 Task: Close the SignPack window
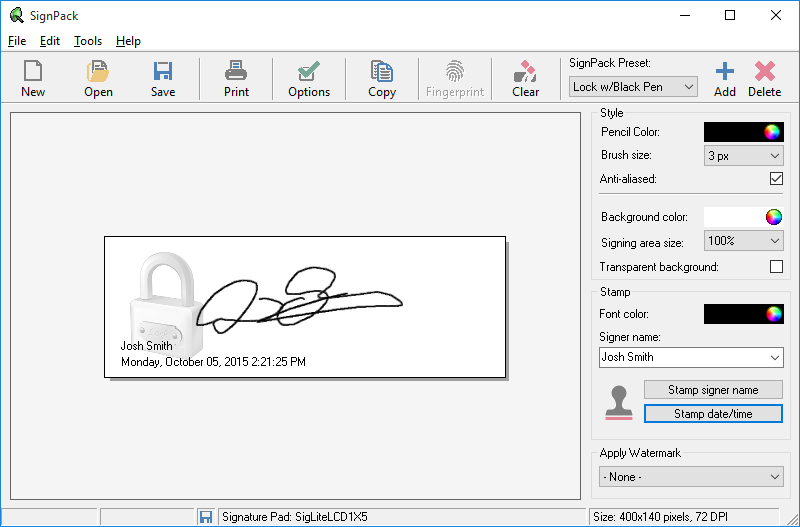pos(776,15)
